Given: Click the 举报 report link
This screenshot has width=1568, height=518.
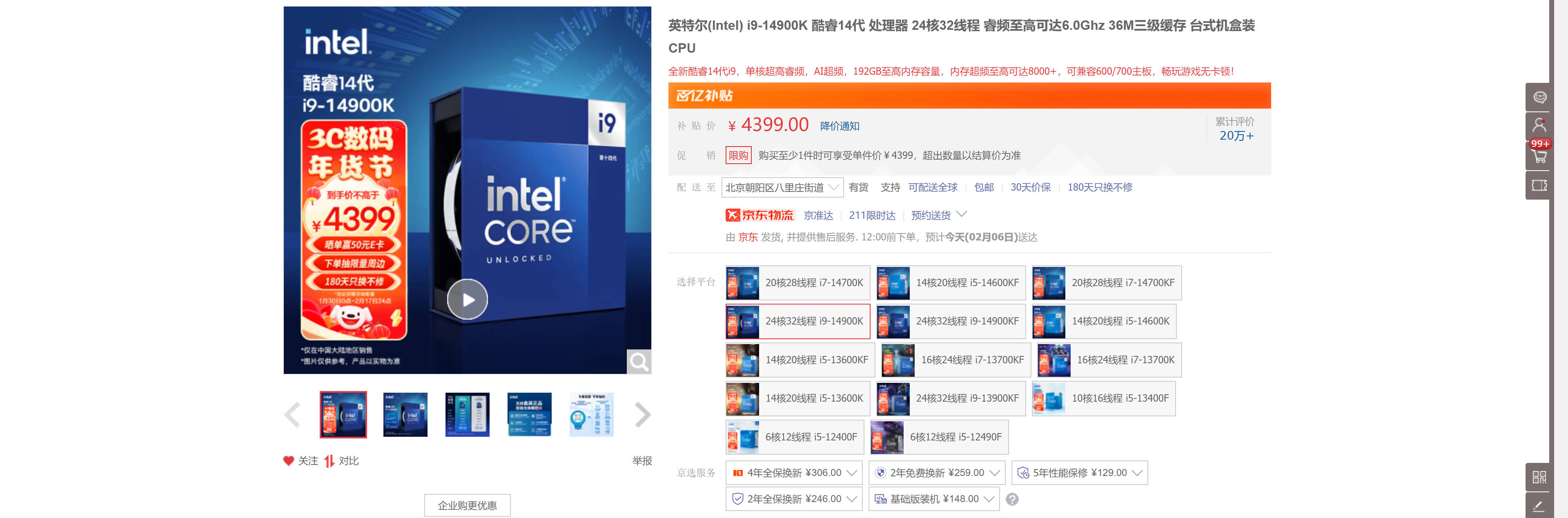Looking at the screenshot, I should 641,461.
